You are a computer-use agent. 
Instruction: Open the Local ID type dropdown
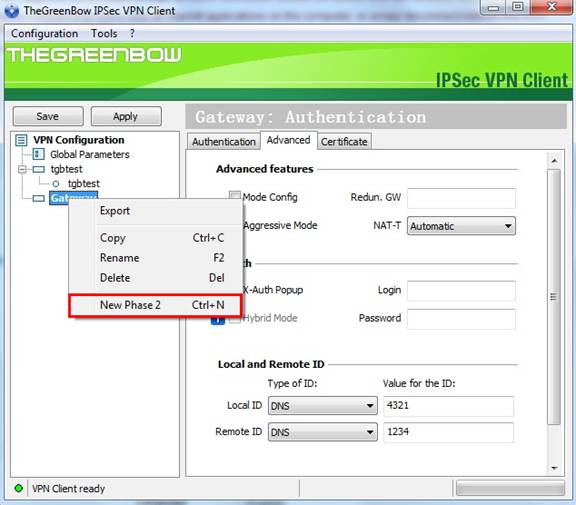tap(323, 405)
